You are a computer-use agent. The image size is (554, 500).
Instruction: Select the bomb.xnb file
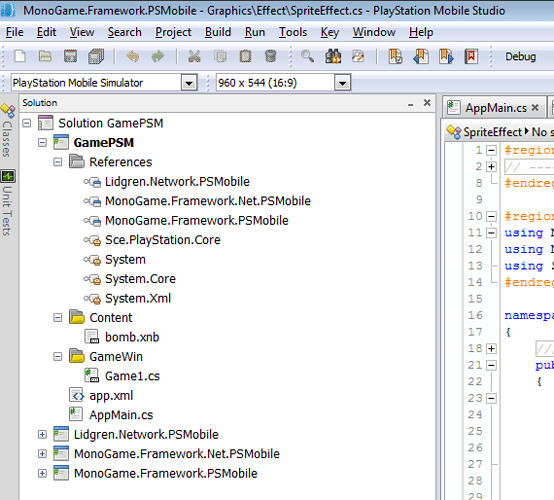132,337
